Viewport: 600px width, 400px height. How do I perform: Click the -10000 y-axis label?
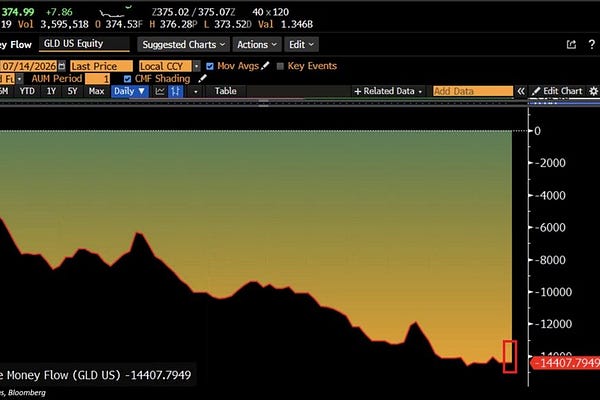[x=555, y=292]
